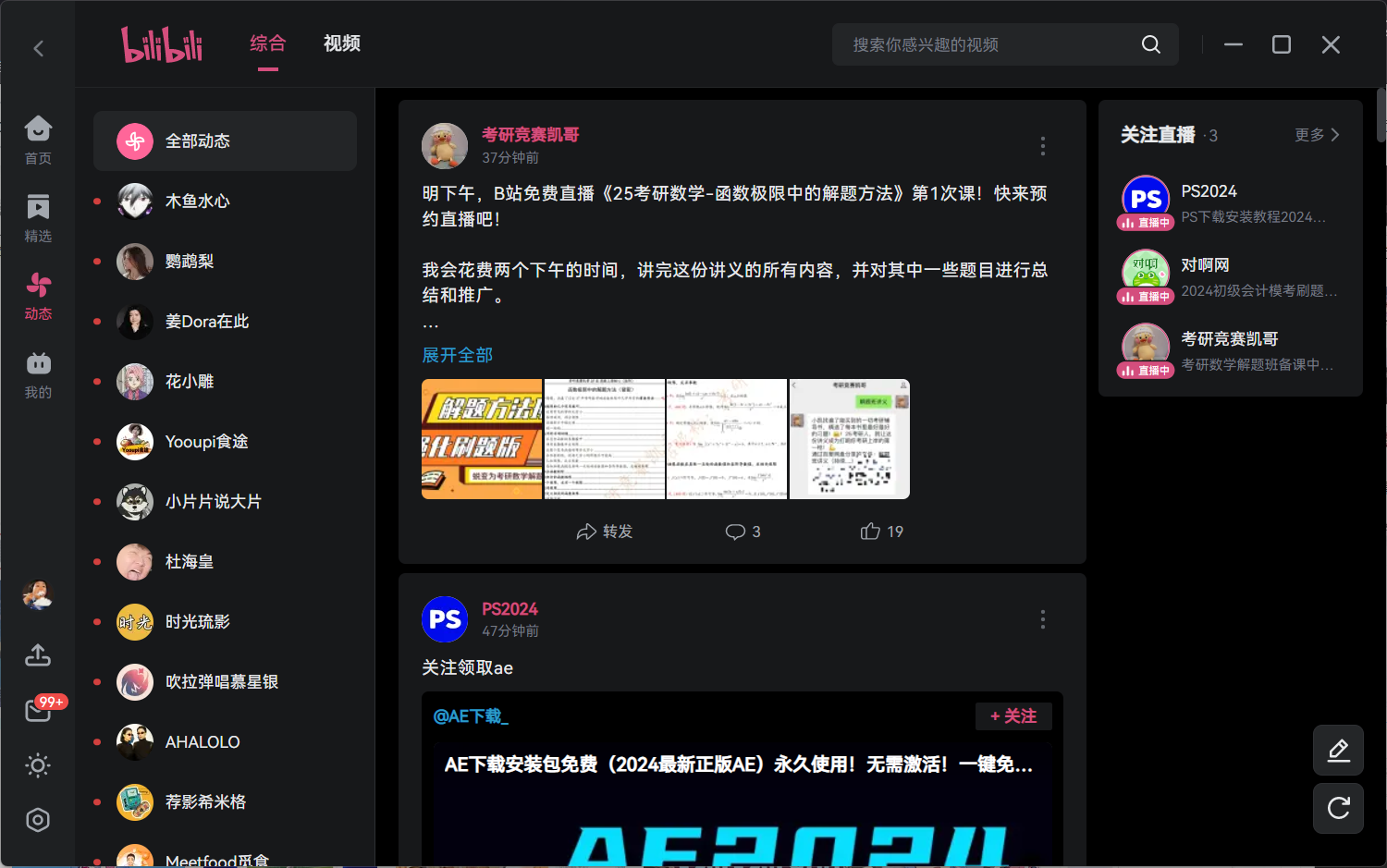
Task: Open the upload icon in the sidebar
Action: point(38,654)
